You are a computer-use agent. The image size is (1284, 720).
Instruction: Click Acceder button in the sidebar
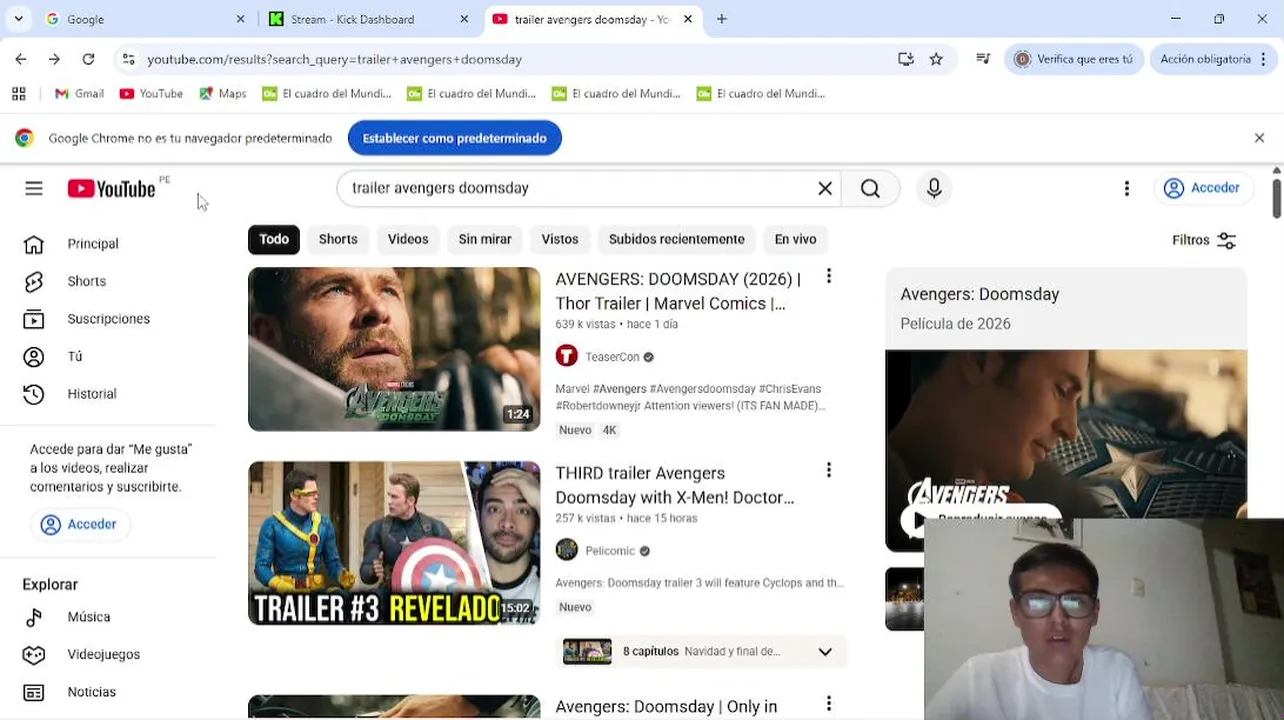(x=79, y=524)
